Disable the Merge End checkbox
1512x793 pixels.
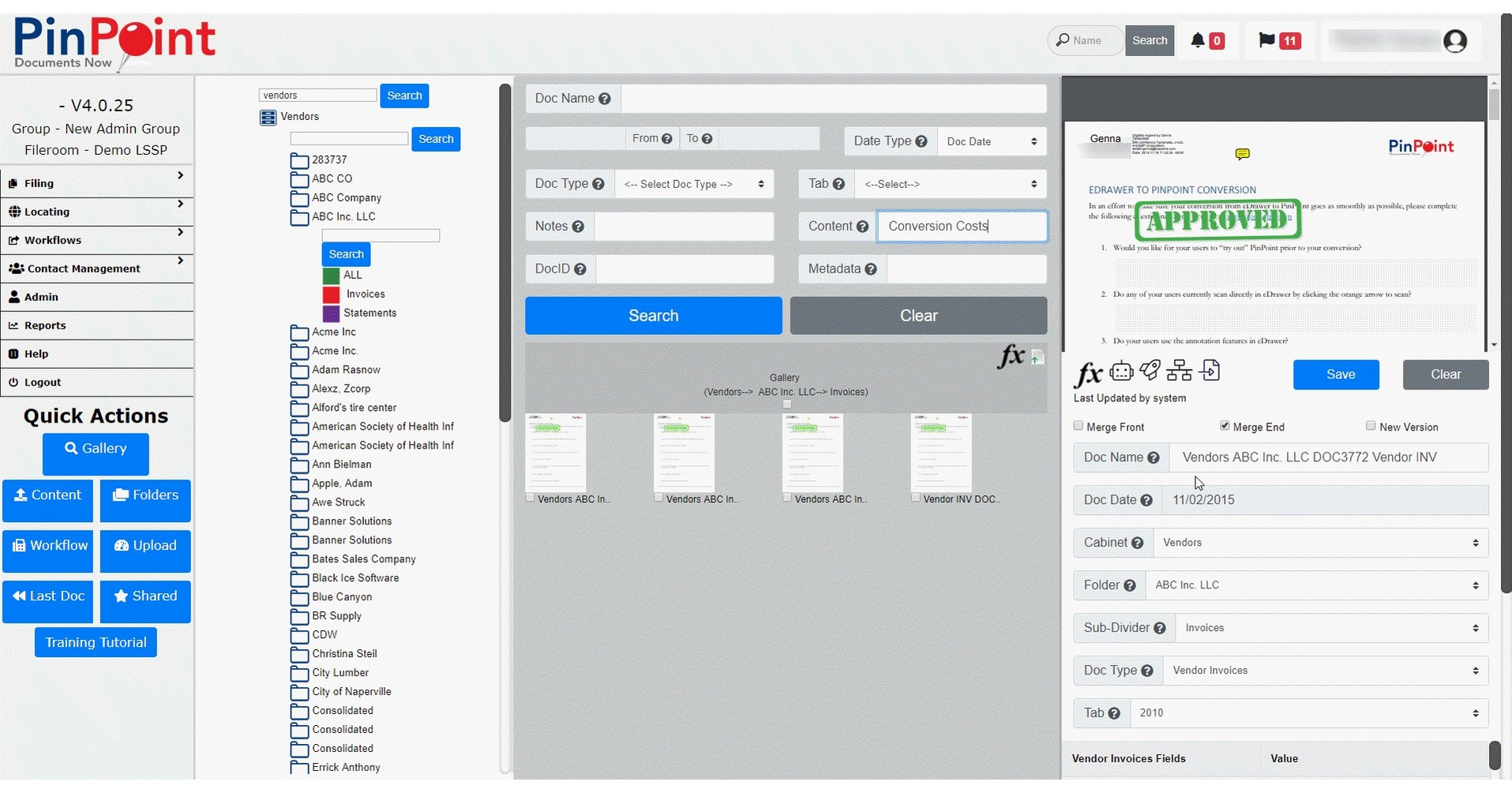(x=1224, y=425)
